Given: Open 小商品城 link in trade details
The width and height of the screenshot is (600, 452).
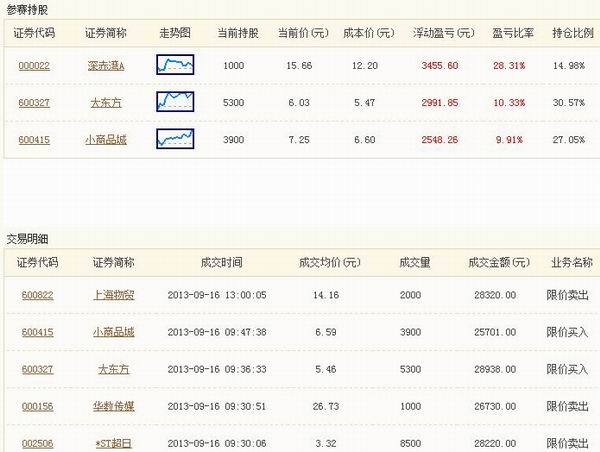Looking at the screenshot, I should tap(114, 332).
